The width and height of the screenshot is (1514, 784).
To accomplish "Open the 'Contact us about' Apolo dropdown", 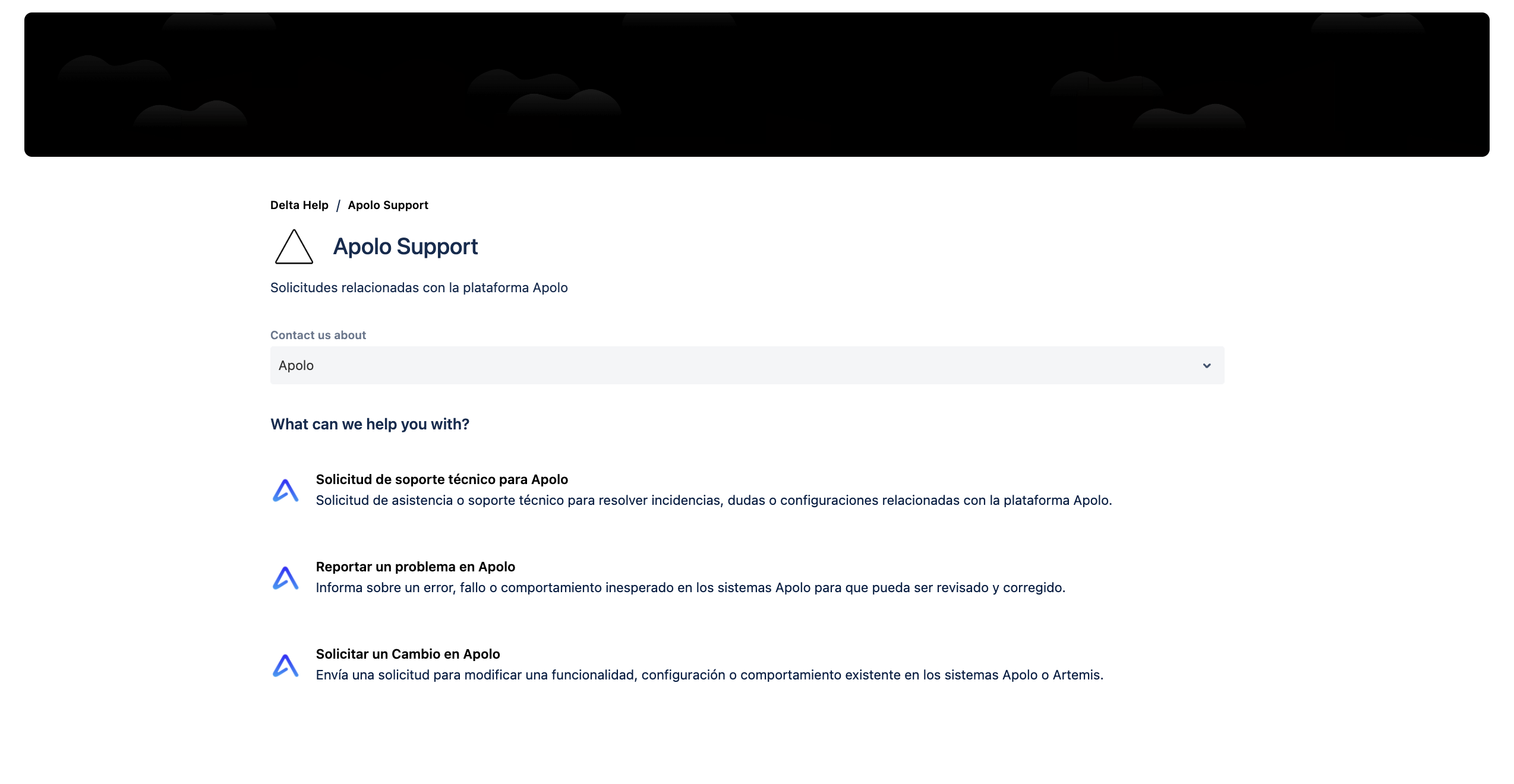I will 747,365.
